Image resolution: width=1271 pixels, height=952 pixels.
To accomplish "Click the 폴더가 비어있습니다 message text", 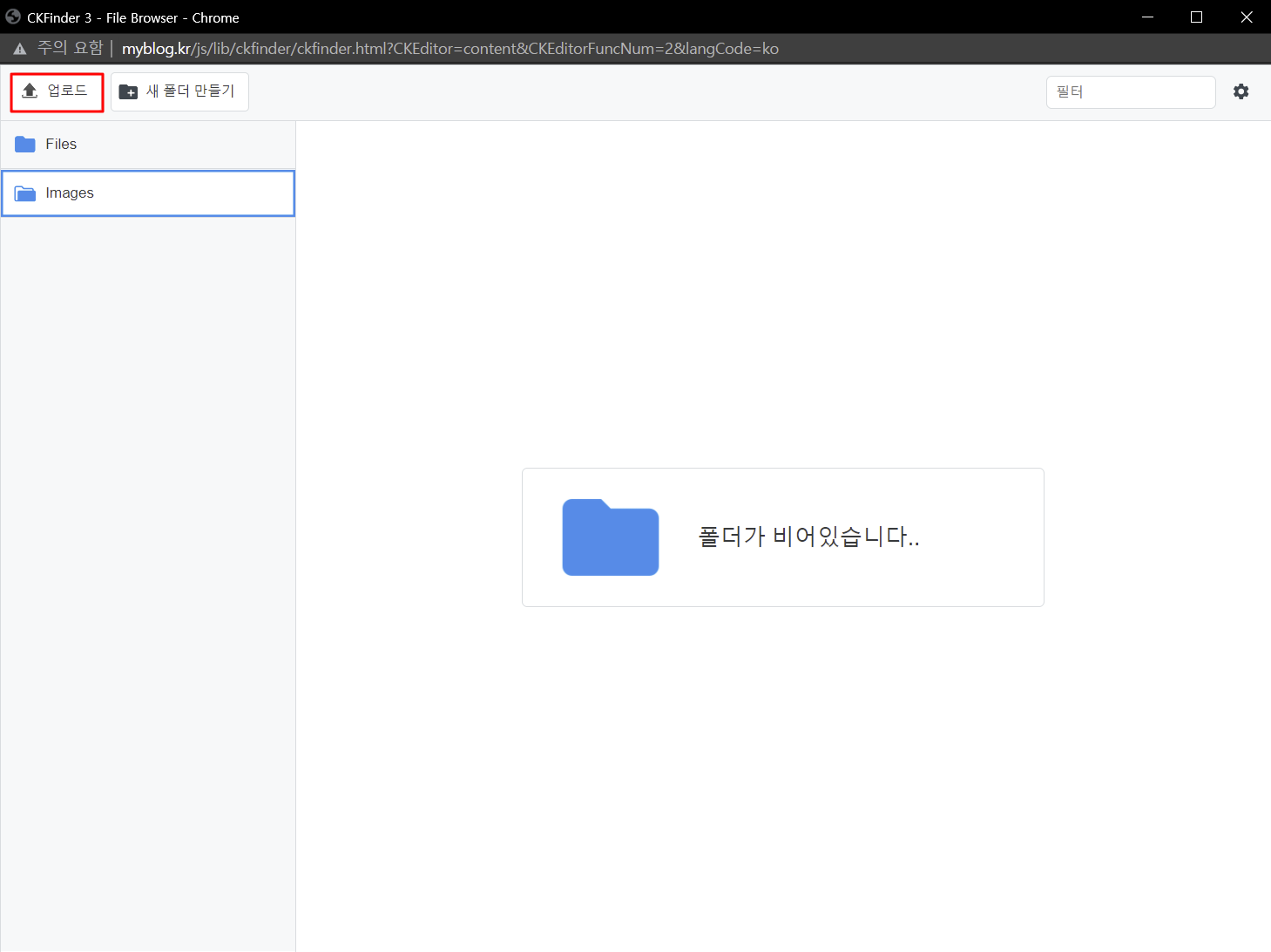I will click(808, 537).
